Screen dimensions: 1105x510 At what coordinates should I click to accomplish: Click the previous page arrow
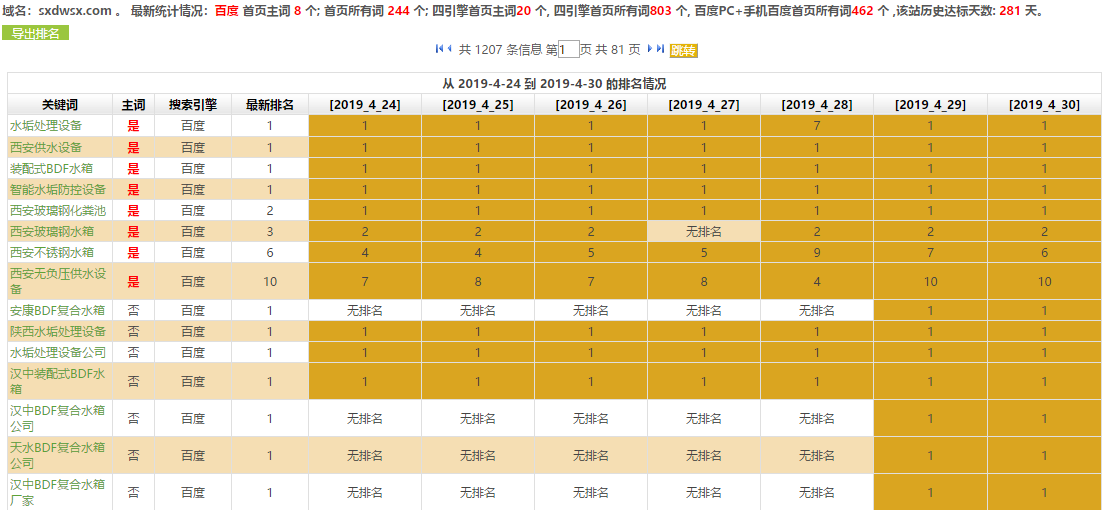(451, 49)
